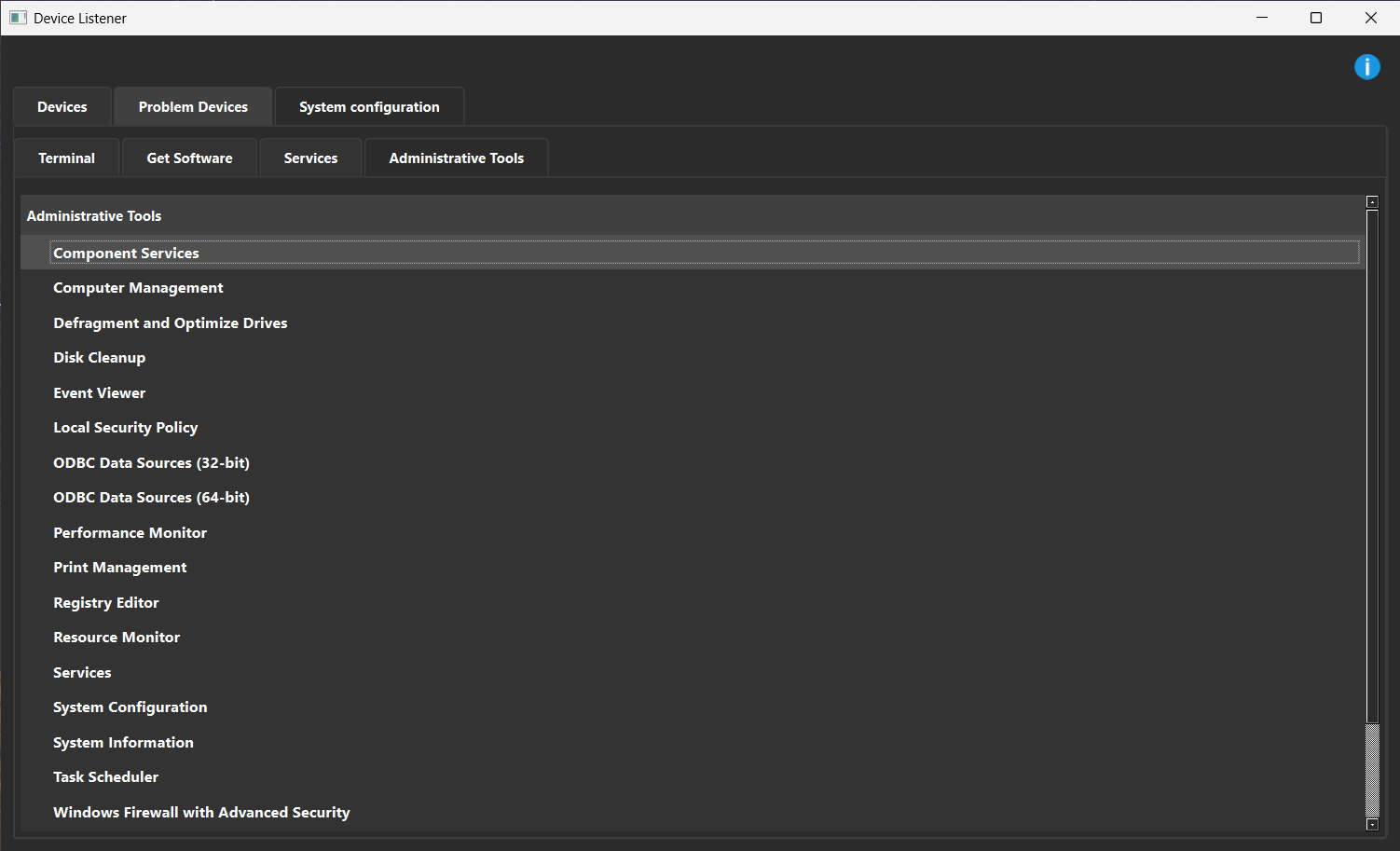Open Computer Management
This screenshot has width=1400, height=851.
tap(138, 288)
